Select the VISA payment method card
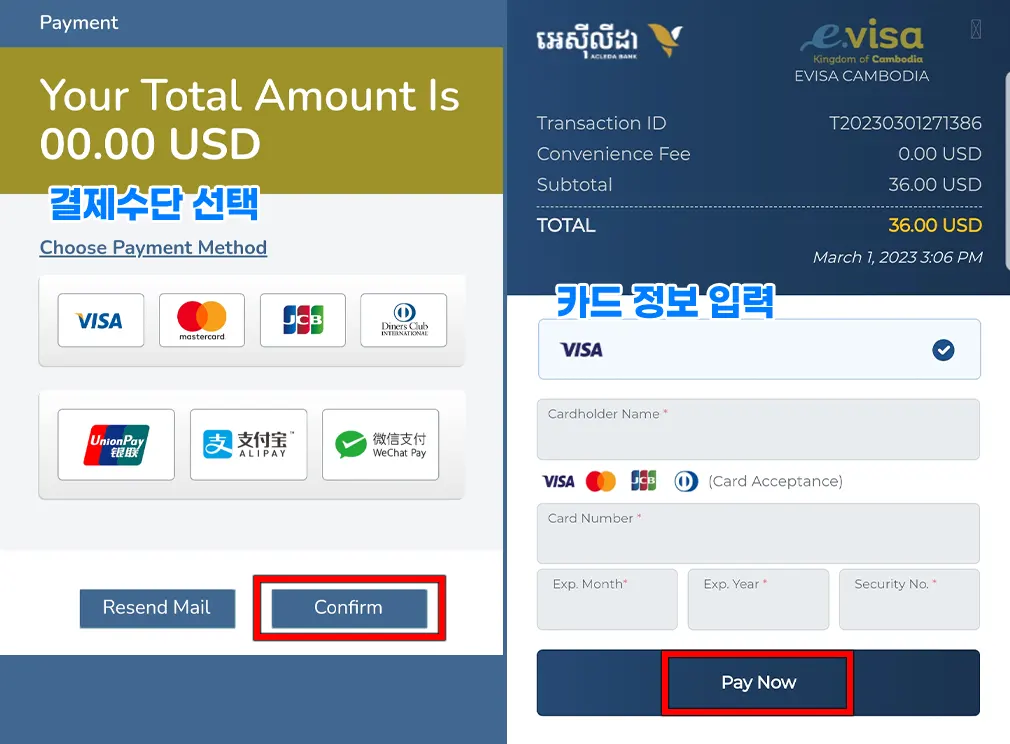 (100, 320)
